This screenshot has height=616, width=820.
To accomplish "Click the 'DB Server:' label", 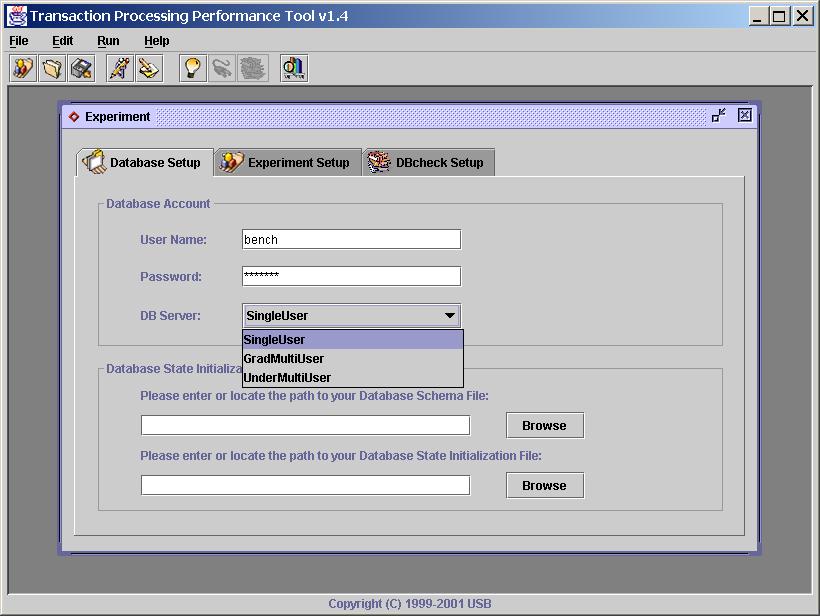I will (x=170, y=316).
